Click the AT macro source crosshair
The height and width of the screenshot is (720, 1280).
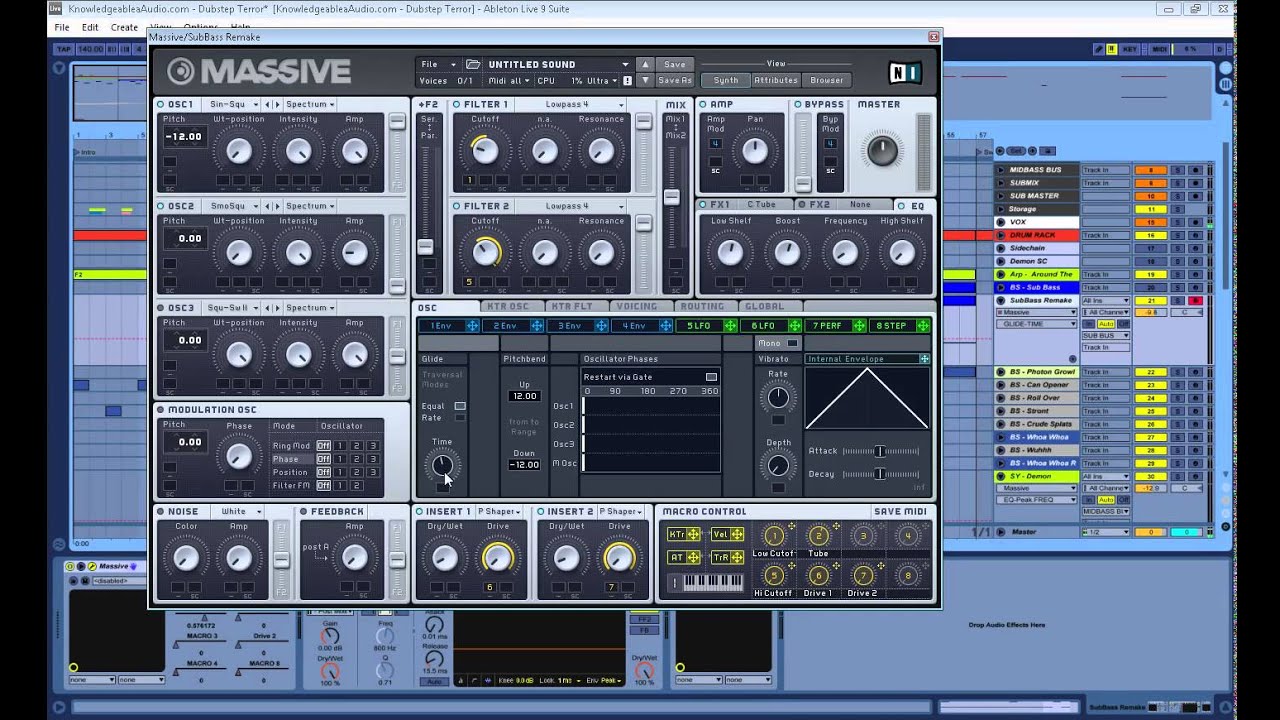tap(693, 558)
